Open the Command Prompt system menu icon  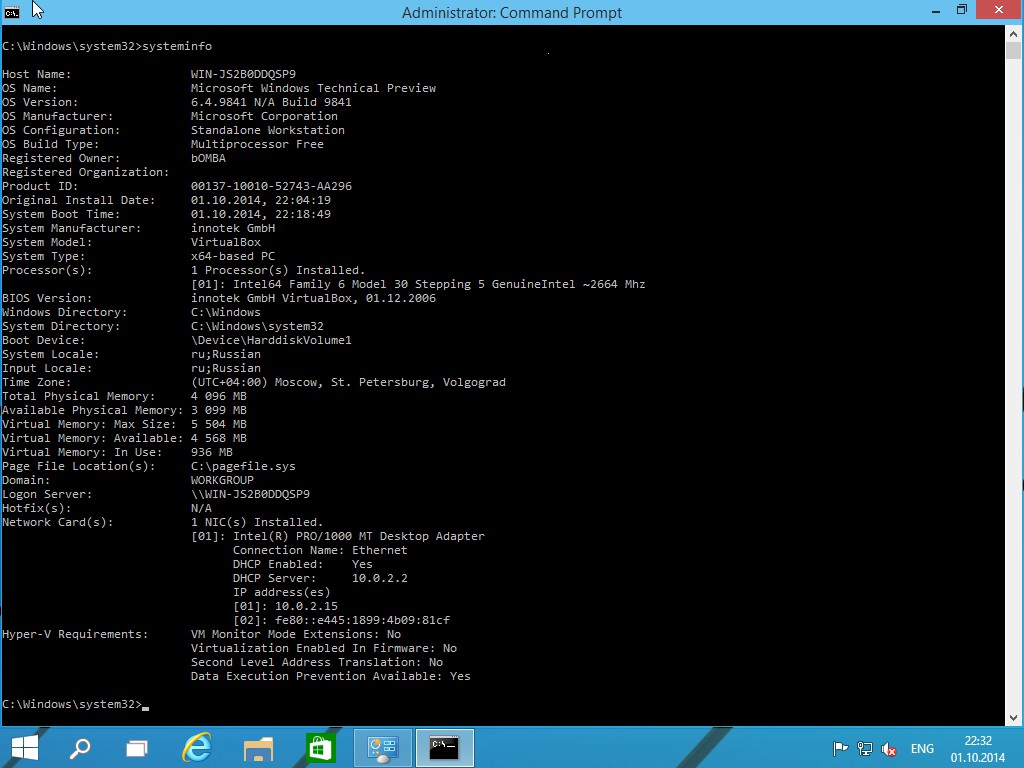pos(12,12)
